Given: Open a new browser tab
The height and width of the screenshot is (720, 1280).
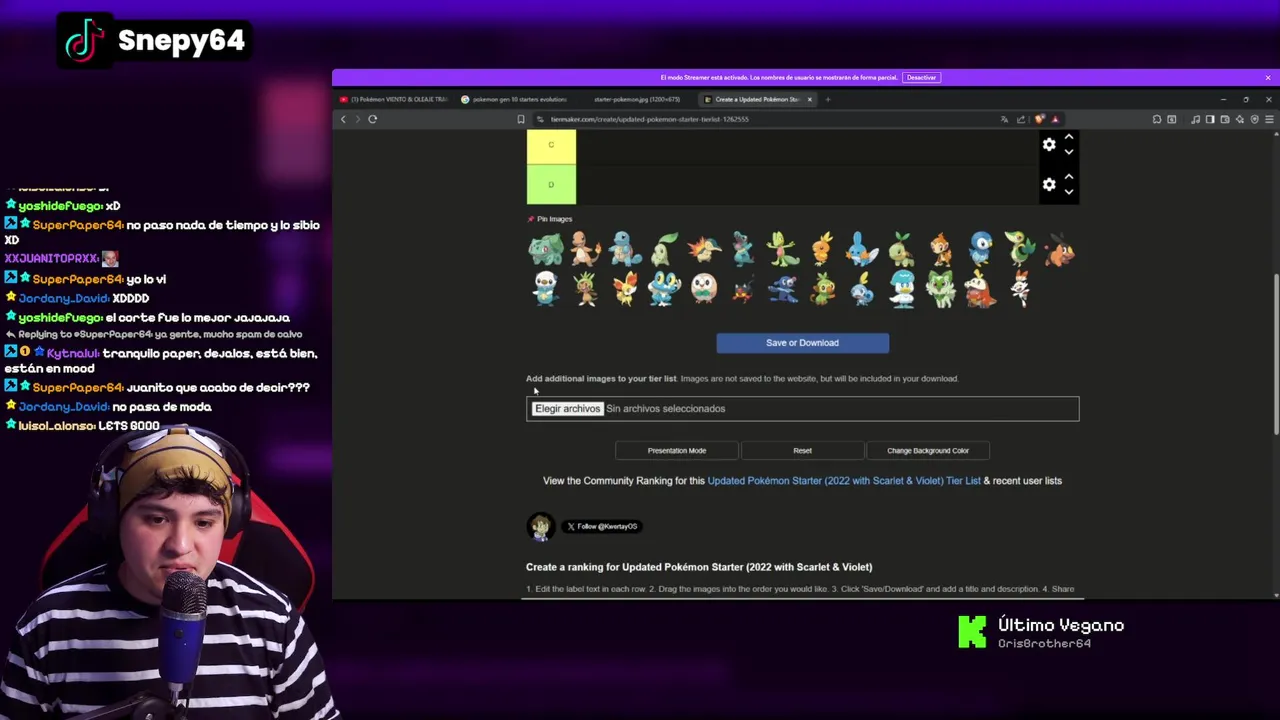Looking at the screenshot, I should click(x=828, y=99).
